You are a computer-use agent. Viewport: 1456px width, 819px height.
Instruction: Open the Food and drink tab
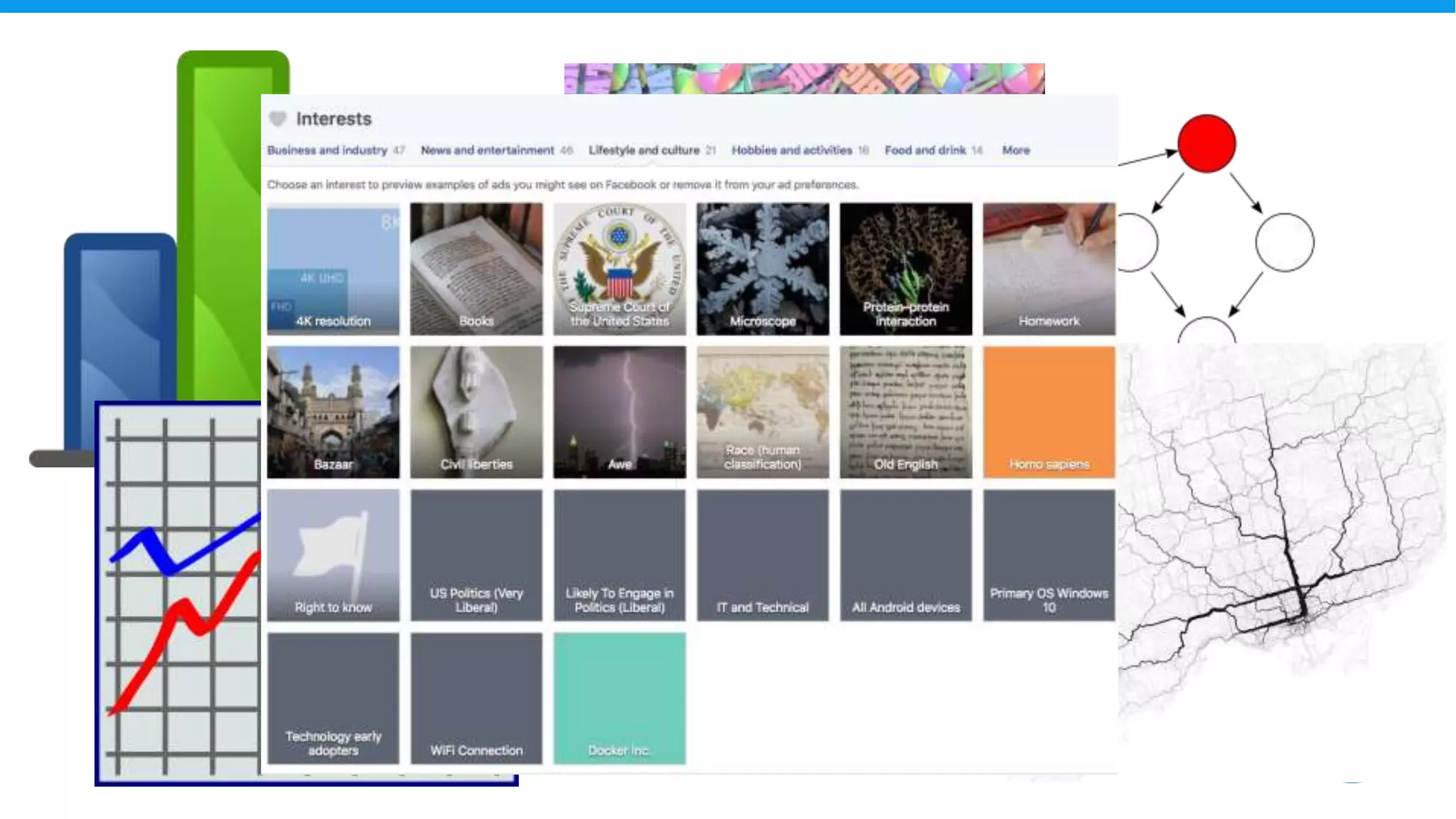925,150
